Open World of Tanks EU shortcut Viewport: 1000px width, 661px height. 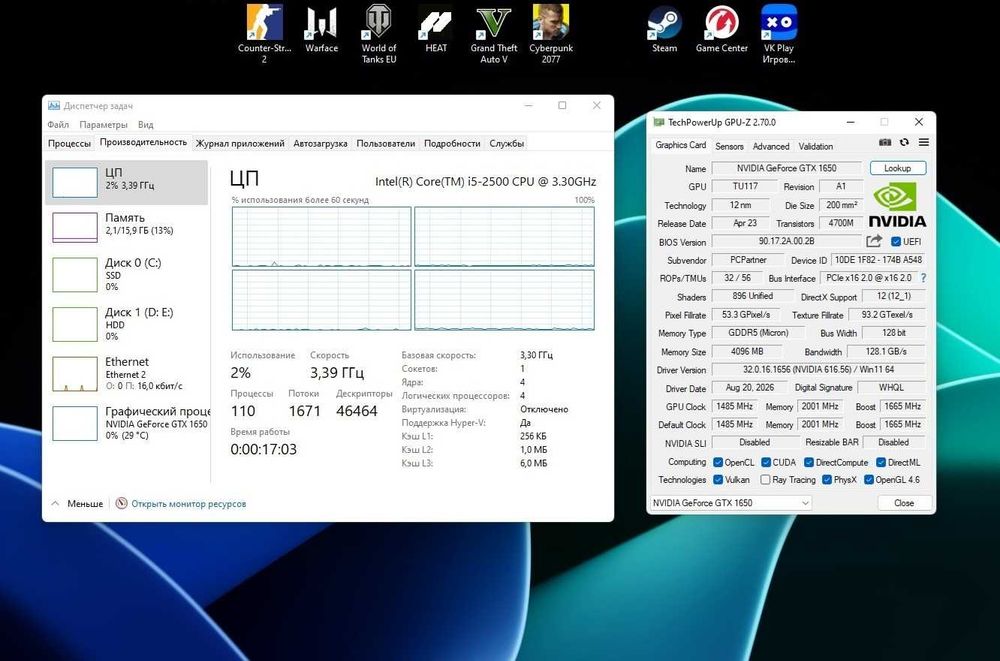[379, 34]
